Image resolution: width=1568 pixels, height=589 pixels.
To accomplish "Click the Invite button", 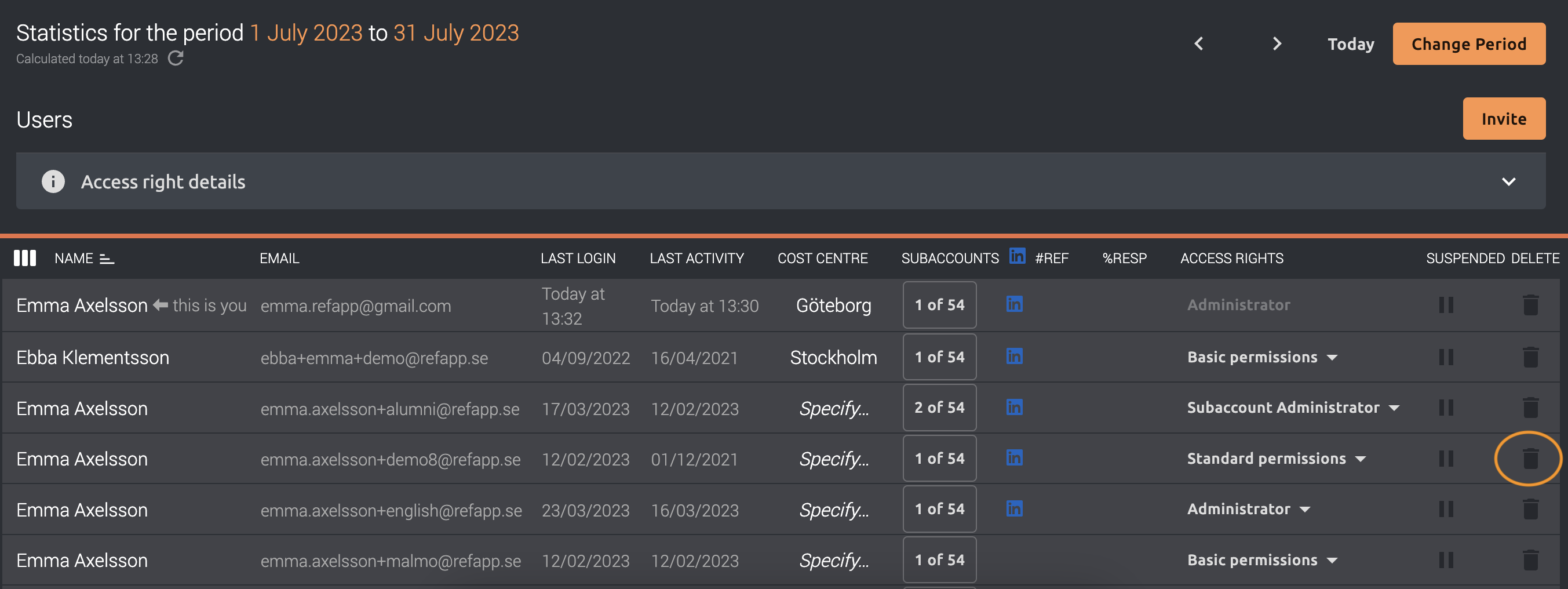I will (x=1504, y=119).
